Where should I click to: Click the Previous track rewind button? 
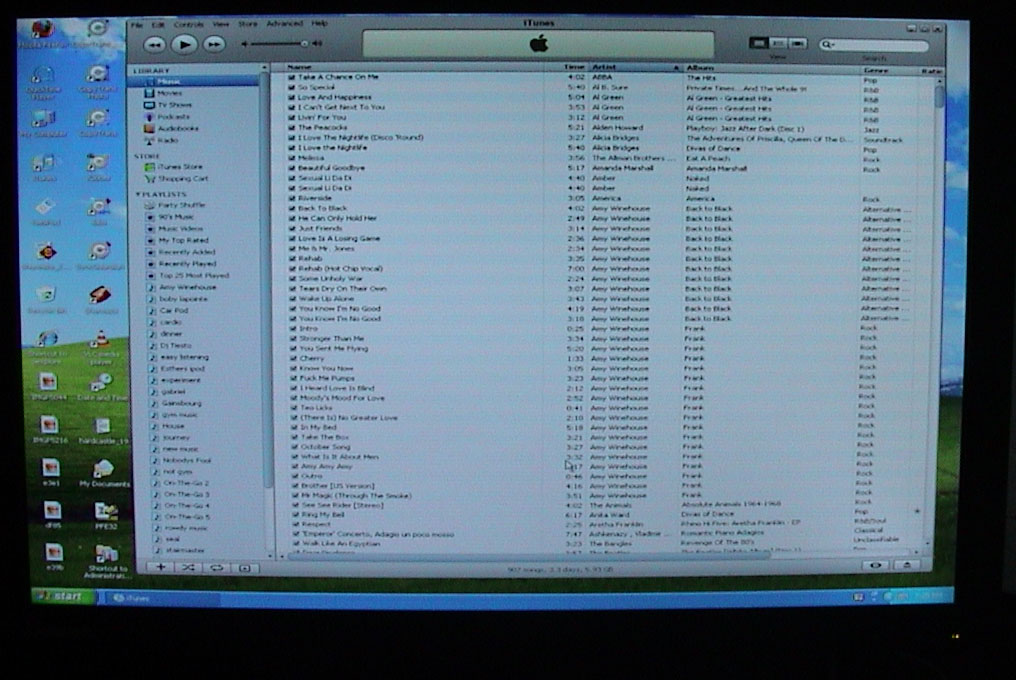[154, 44]
